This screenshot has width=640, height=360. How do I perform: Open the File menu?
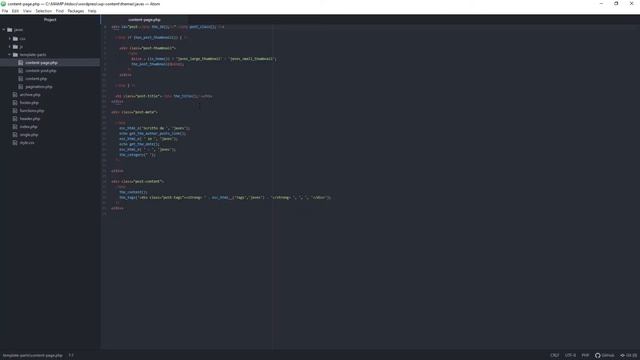5,11
